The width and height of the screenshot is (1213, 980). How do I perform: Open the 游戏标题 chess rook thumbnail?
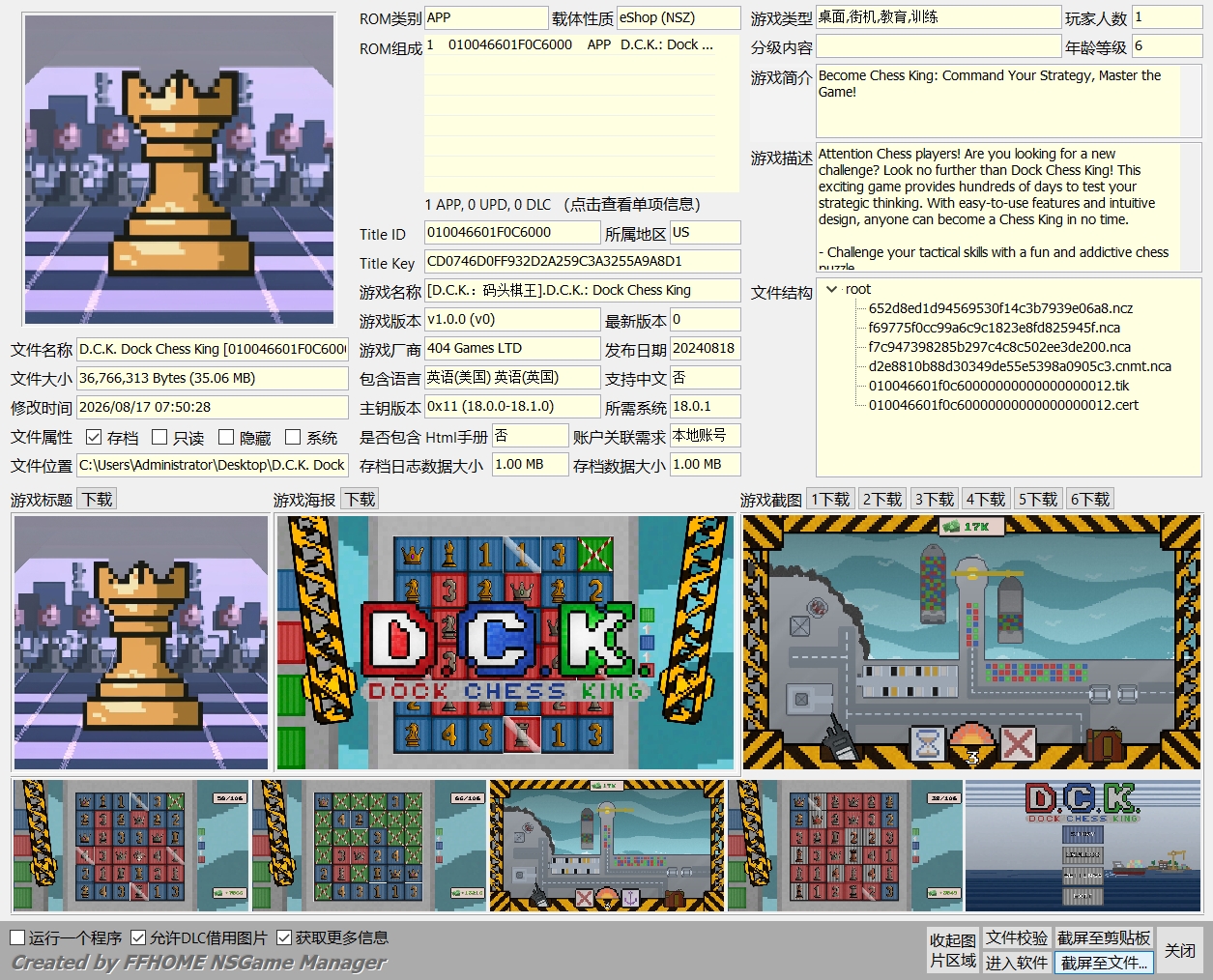[x=141, y=642]
